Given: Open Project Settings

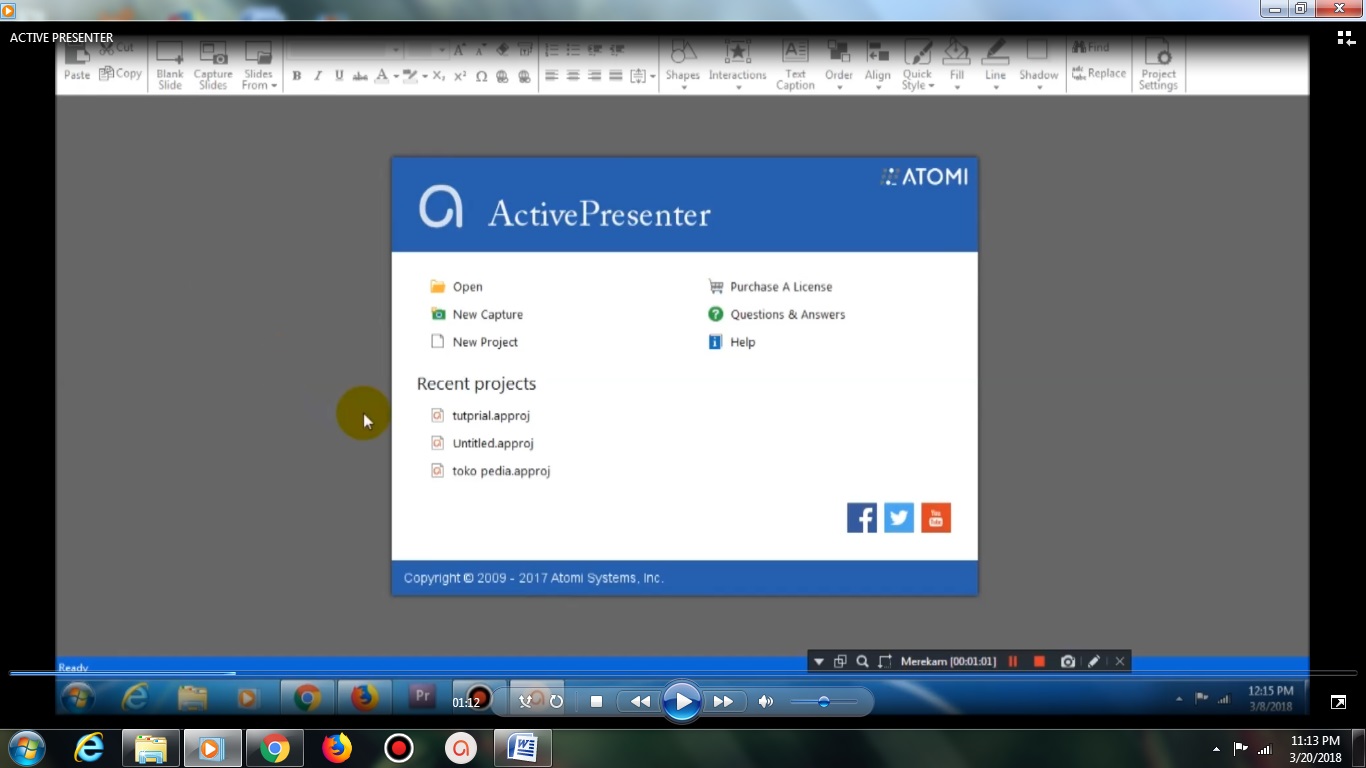Looking at the screenshot, I should click(1158, 66).
